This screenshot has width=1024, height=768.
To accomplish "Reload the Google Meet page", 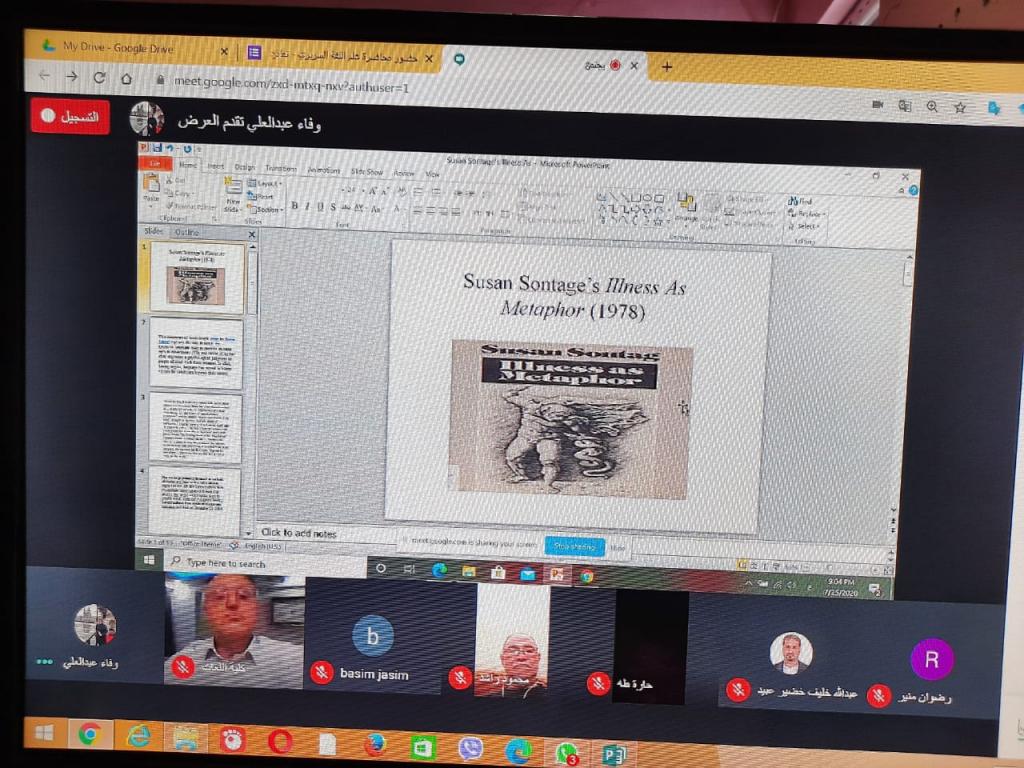I will tap(99, 77).
